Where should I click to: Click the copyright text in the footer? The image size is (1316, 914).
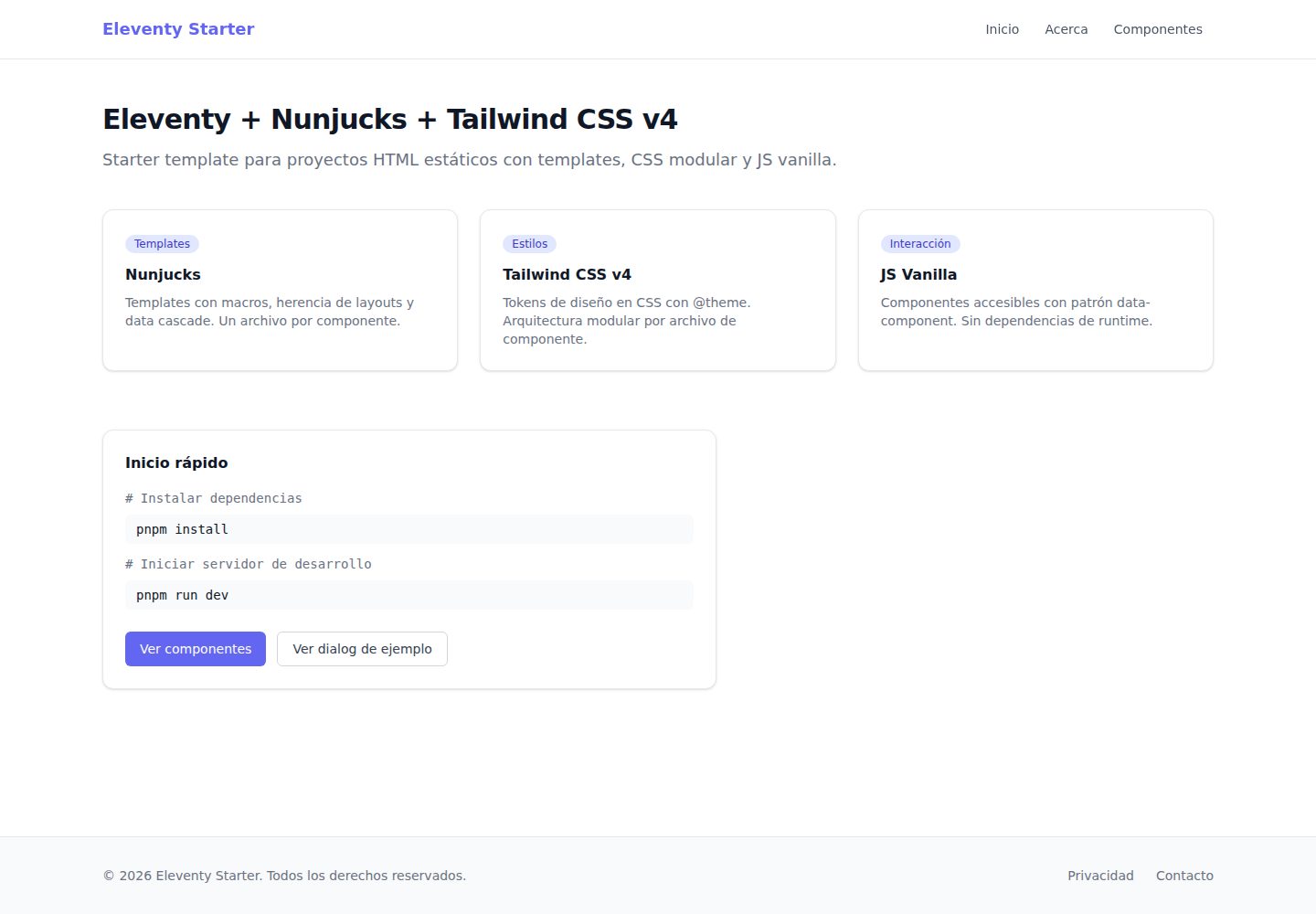tap(284, 876)
